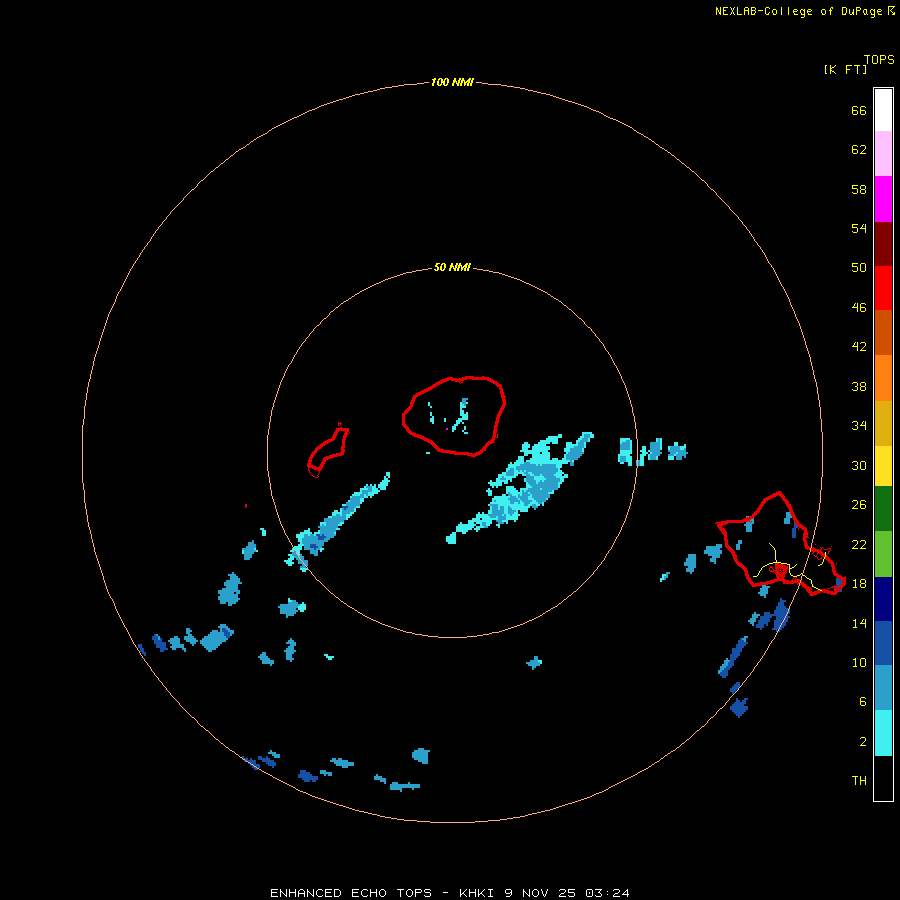Screen dimensions: 900x900
Task: Click the "46" legend value
Action: 859,308
